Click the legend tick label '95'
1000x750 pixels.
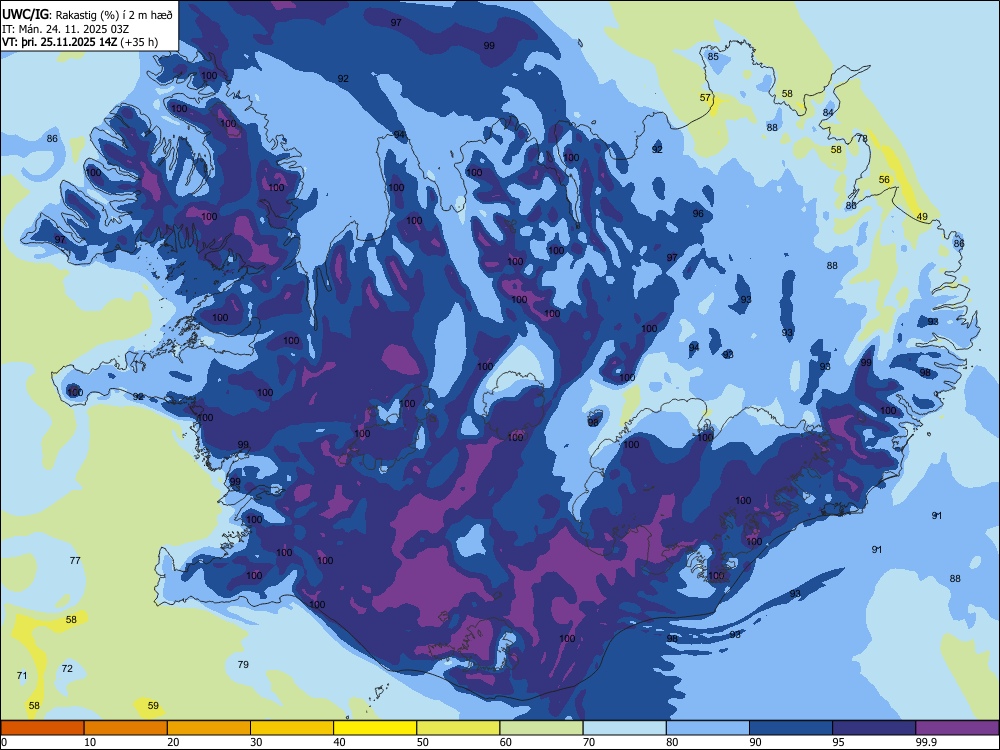click(x=838, y=742)
